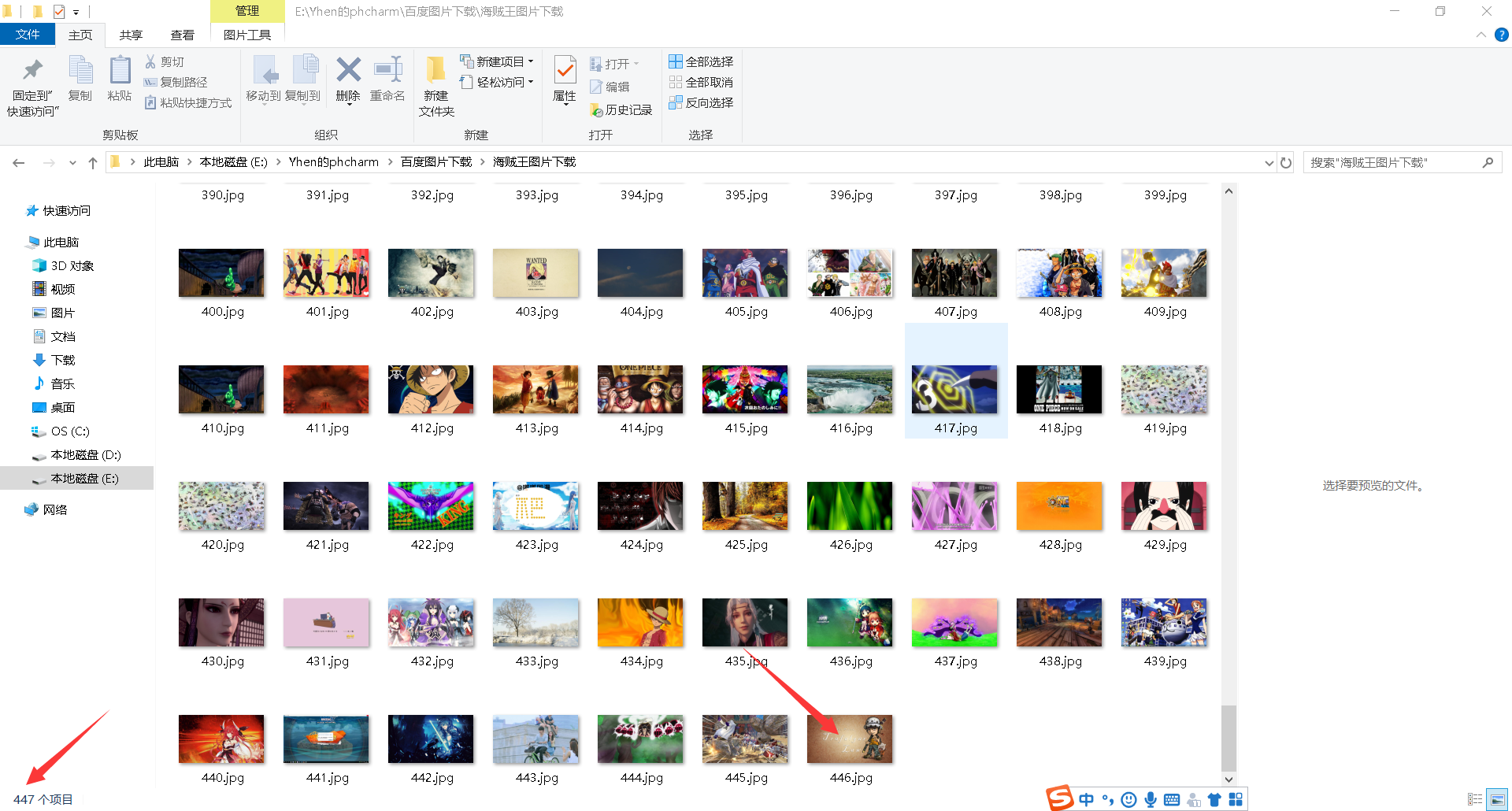Viewport: 1512px width, 811px height.
Task: Choose Paste shortcut (粘贴快捷方式)
Action: [188, 102]
